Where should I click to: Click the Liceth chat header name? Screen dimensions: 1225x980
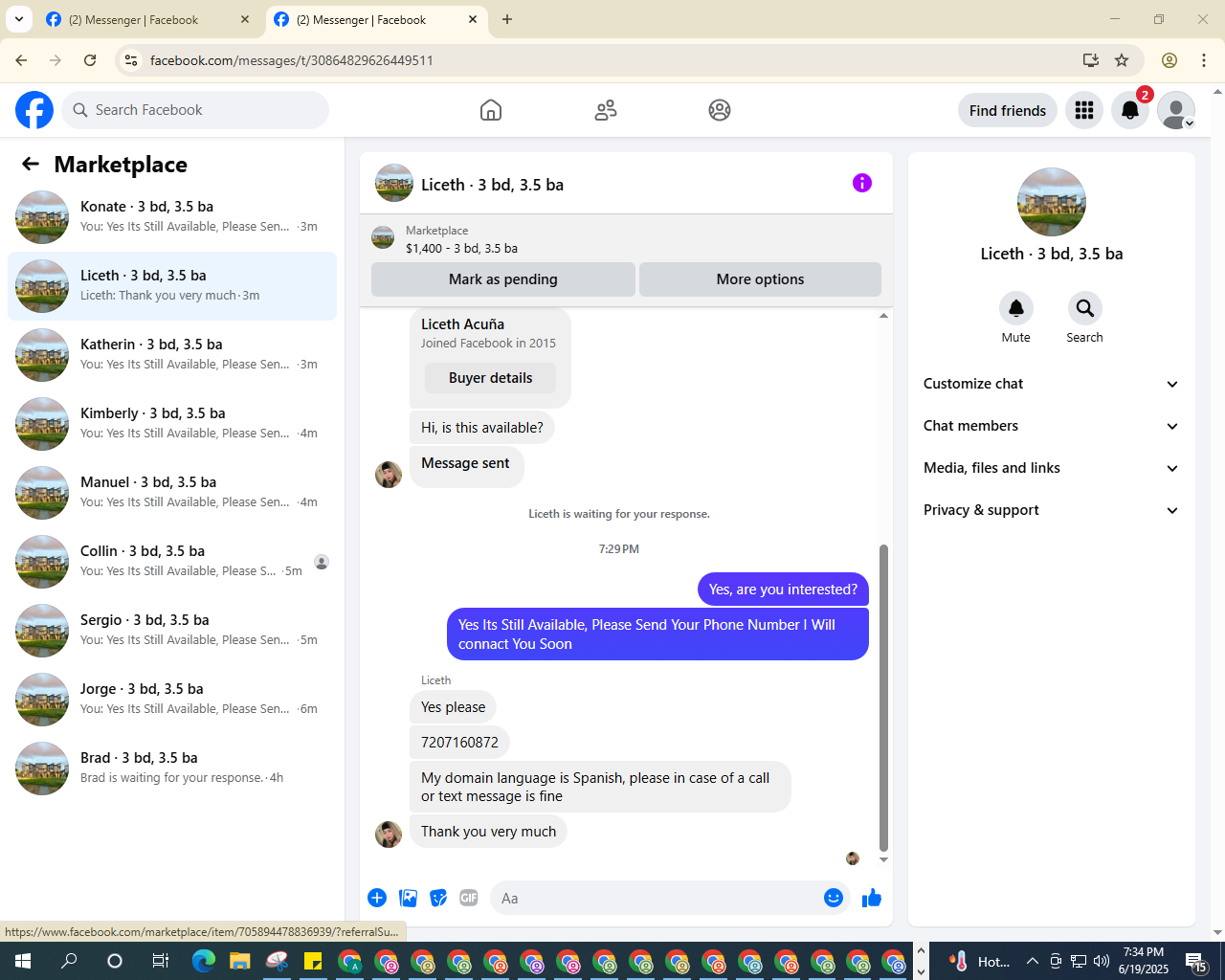click(492, 185)
